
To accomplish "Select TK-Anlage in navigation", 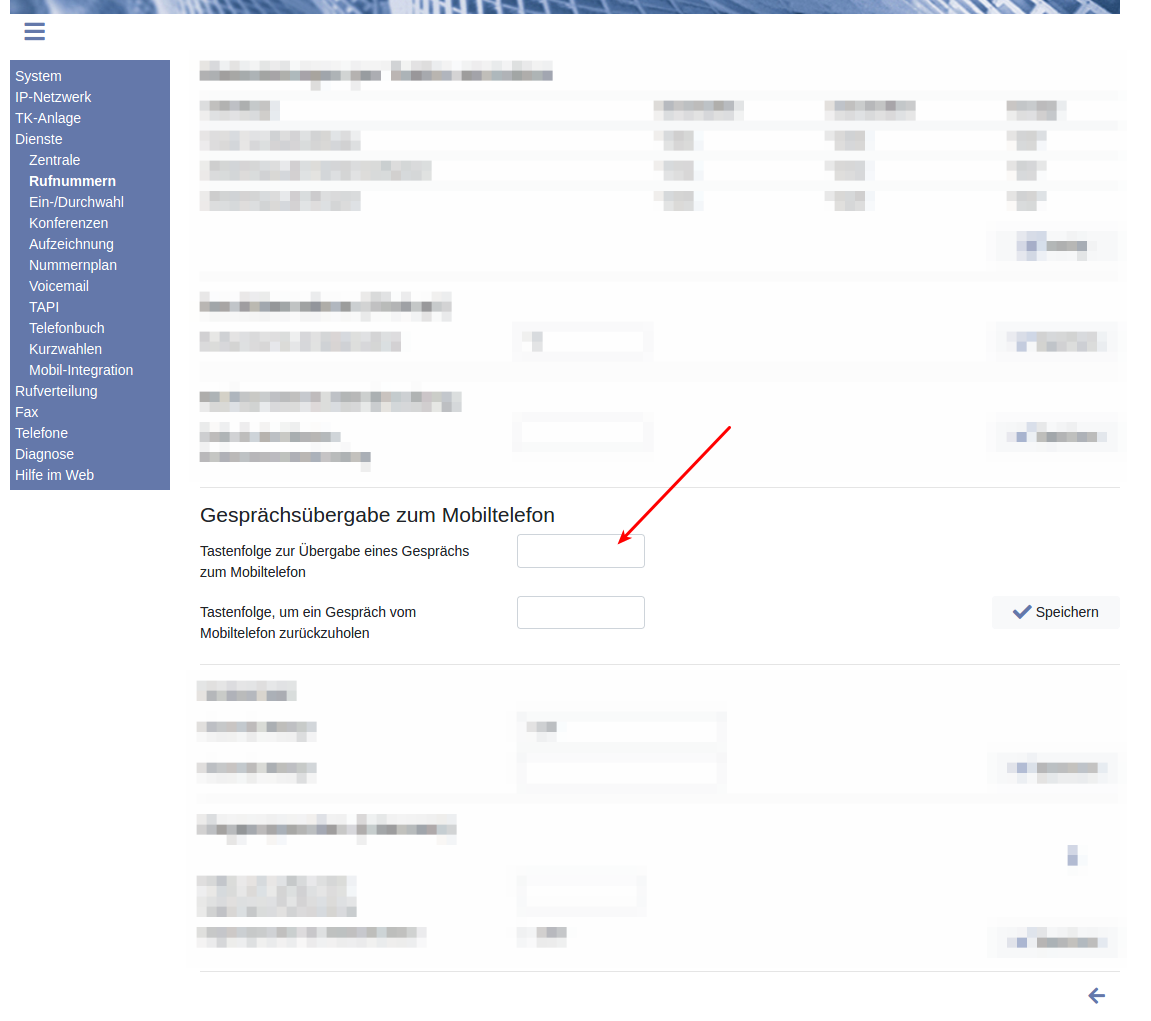I will tap(48, 118).
